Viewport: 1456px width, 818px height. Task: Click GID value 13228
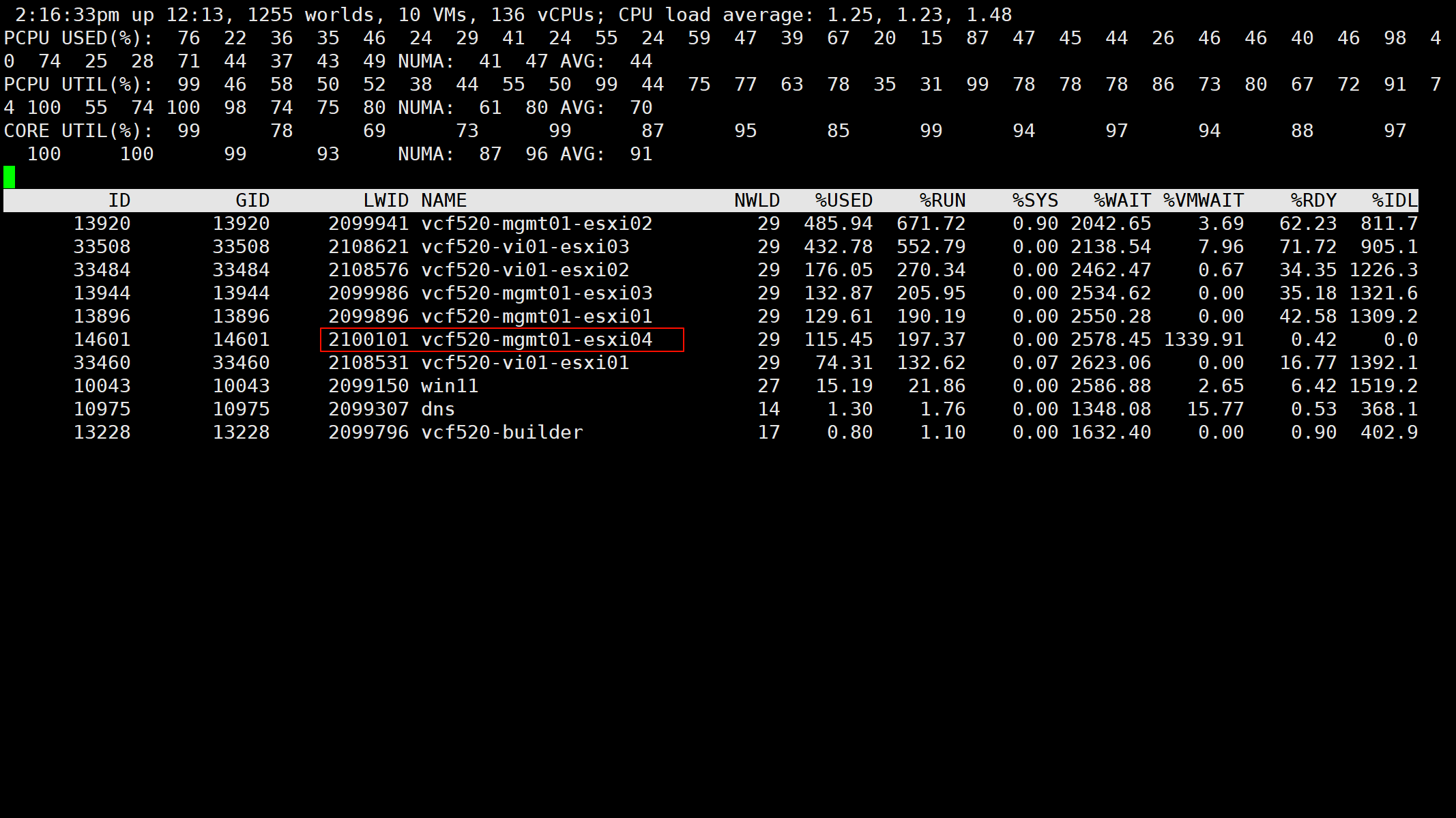tap(241, 433)
